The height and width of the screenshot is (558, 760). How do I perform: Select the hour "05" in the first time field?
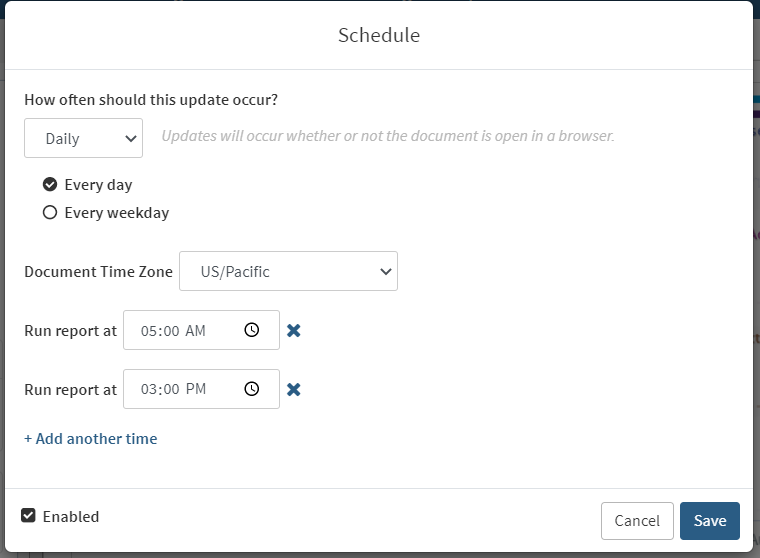click(150, 331)
